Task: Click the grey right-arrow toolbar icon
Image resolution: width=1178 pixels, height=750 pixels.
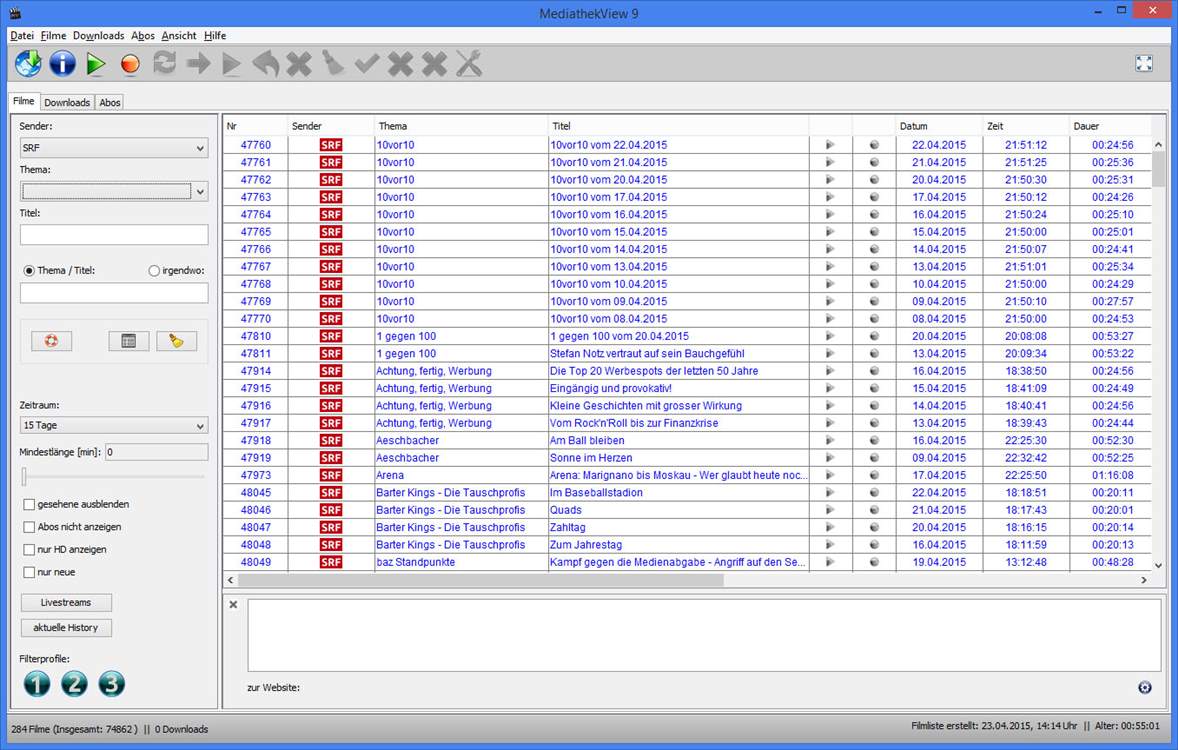Action: pyautogui.click(x=198, y=64)
